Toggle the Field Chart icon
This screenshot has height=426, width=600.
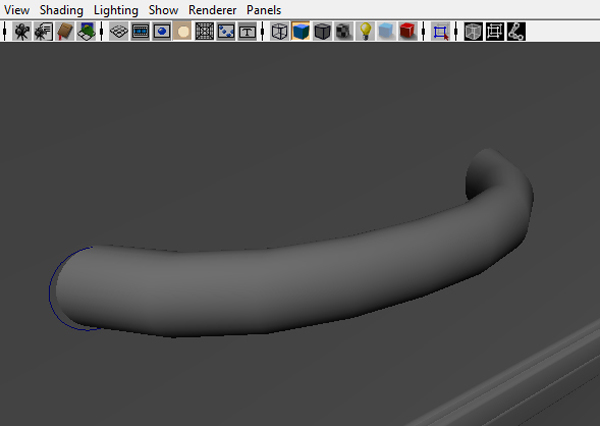pyautogui.click(x=204, y=31)
